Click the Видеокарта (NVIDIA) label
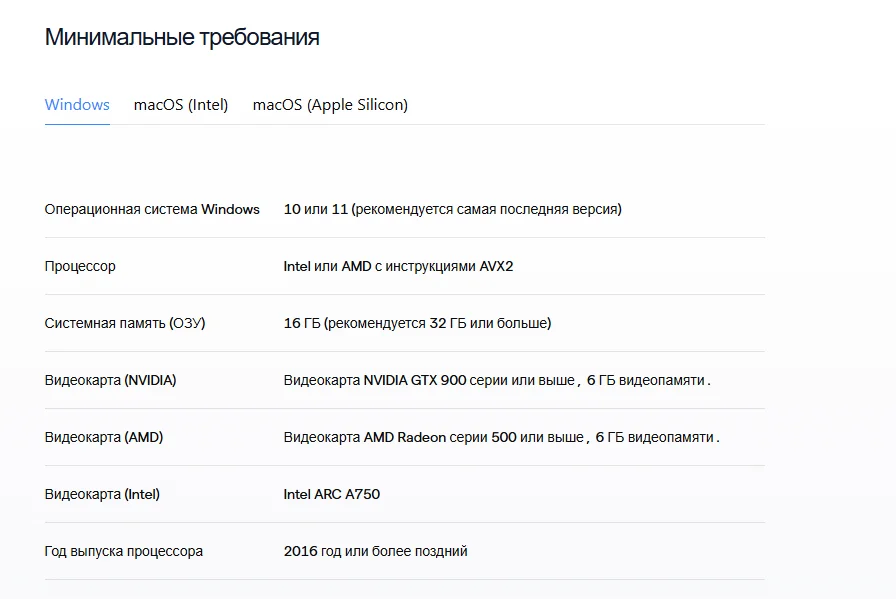The height and width of the screenshot is (599, 896). [x=110, y=380]
